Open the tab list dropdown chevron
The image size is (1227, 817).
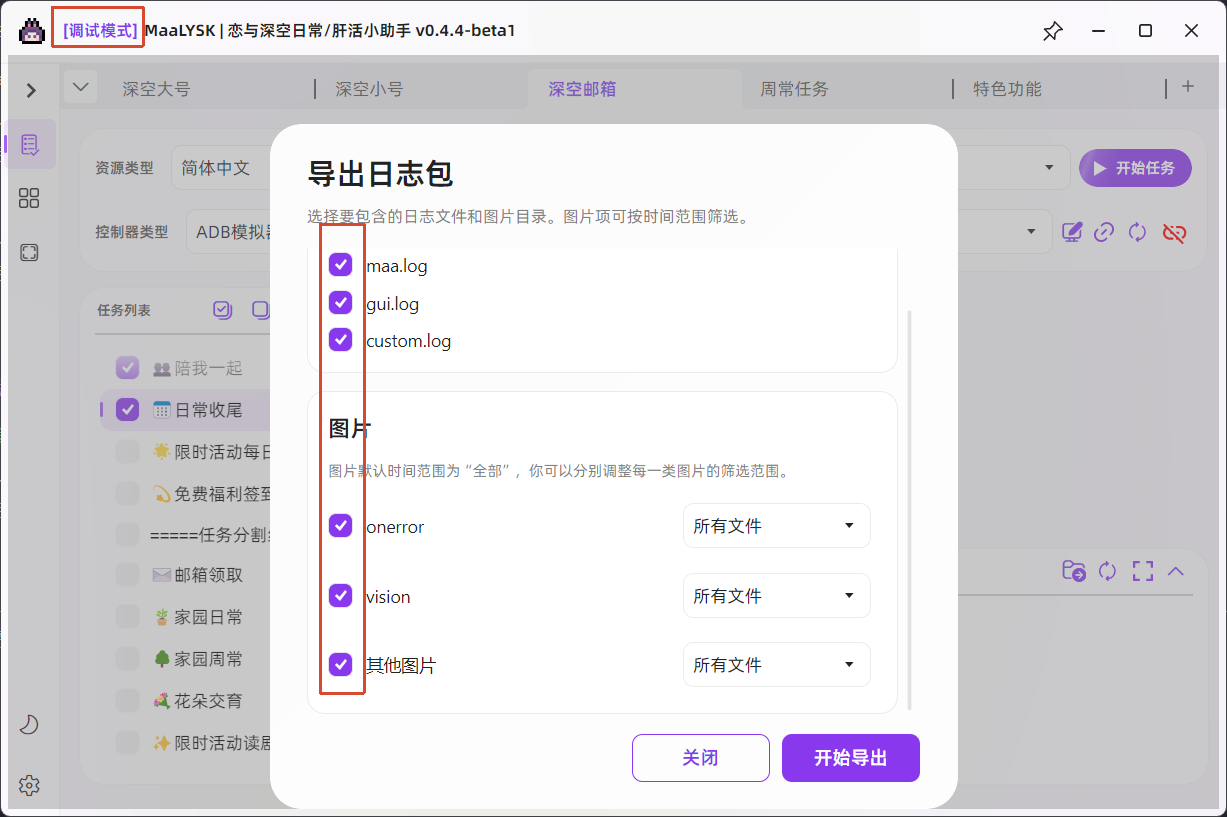[81, 87]
